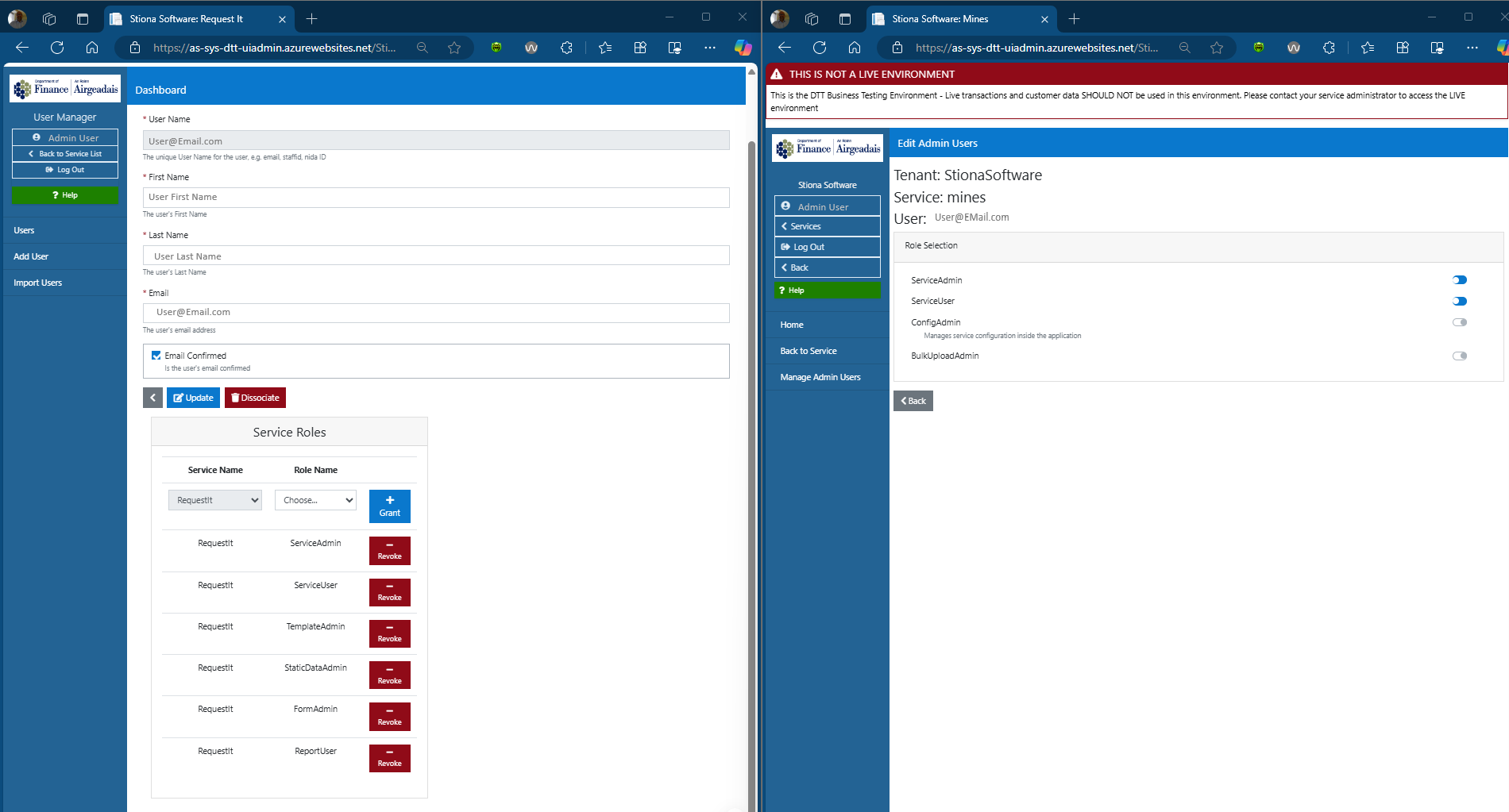
Task: Refresh the left browser page
Action: coord(57,48)
